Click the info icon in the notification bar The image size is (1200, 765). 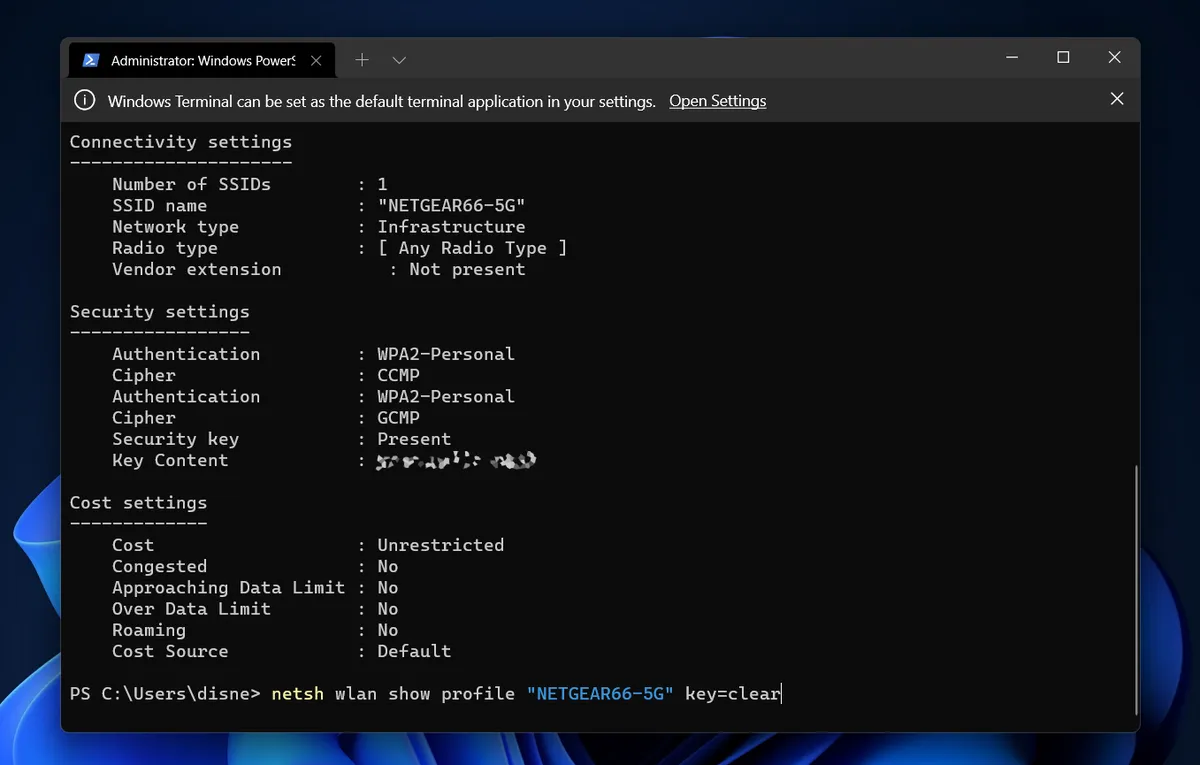(x=86, y=100)
